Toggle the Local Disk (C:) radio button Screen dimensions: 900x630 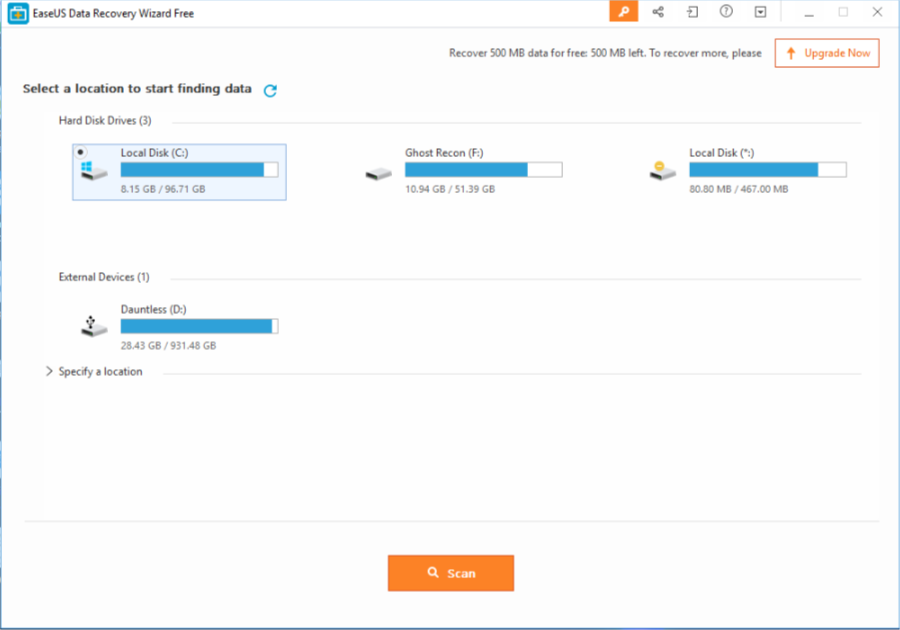(x=81, y=152)
